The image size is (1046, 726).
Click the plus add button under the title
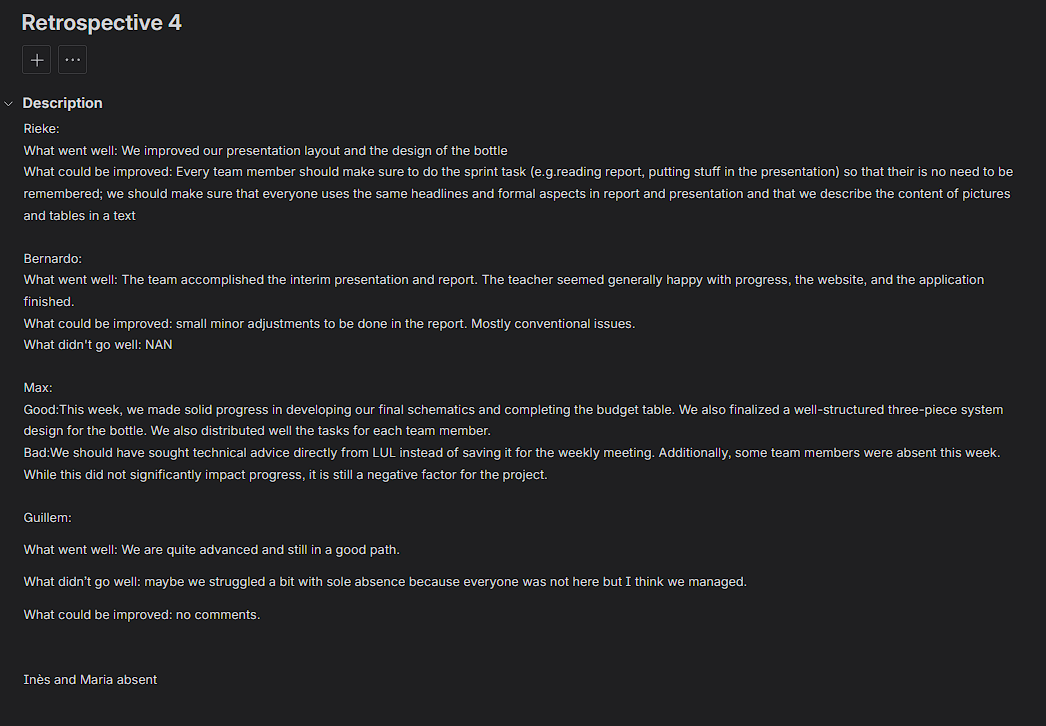click(37, 60)
